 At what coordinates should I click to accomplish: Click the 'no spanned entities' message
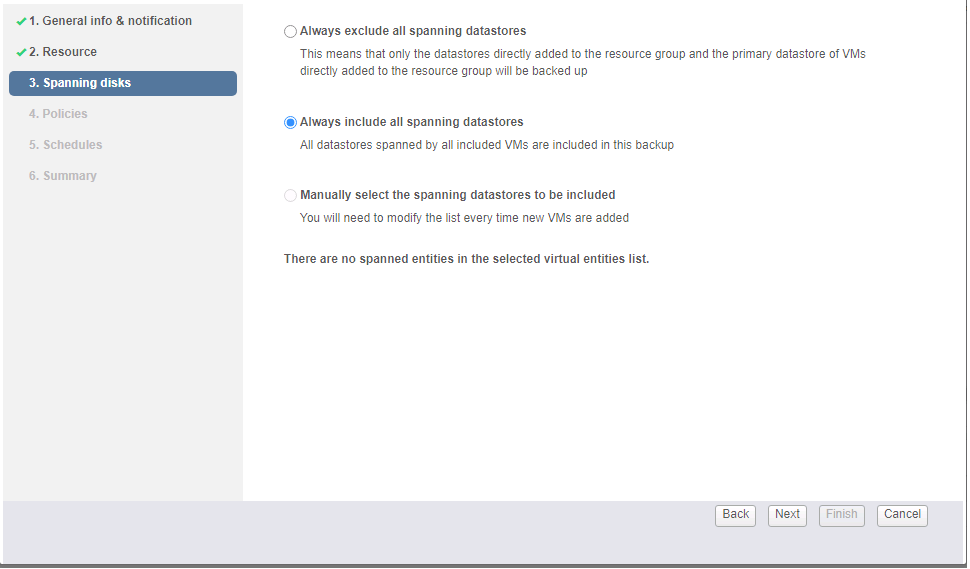point(466,259)
